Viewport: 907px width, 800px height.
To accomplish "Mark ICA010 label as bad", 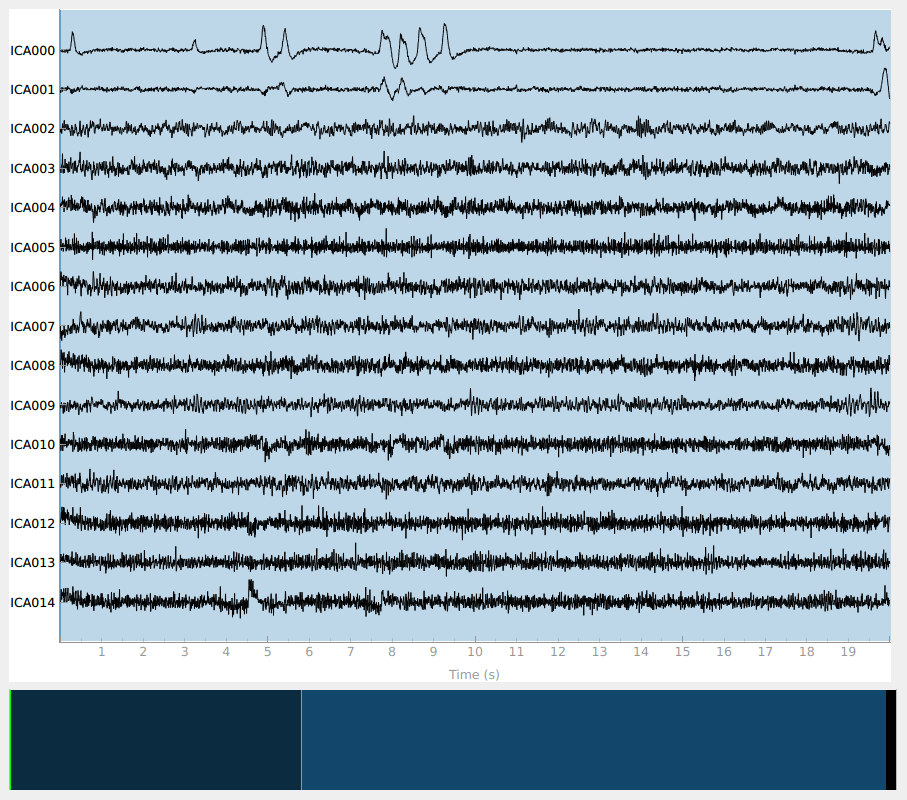I will click(32, 445).
